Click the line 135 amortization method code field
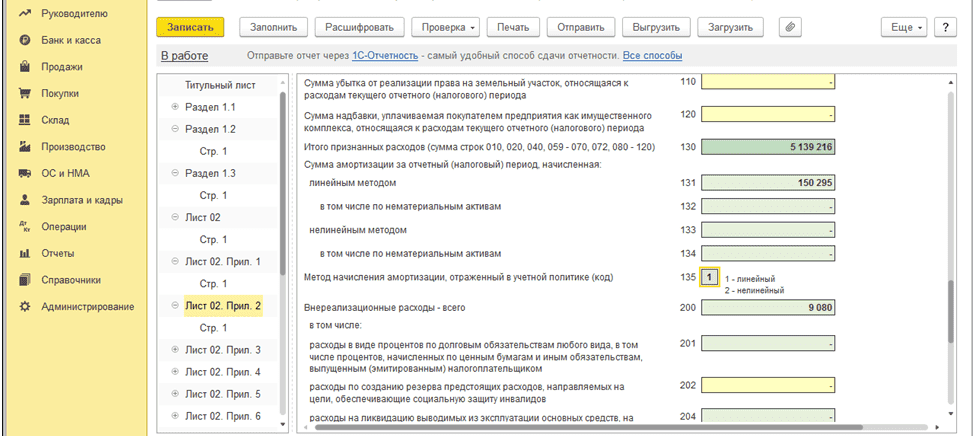973x436 pixels. [x=709, y=277]
